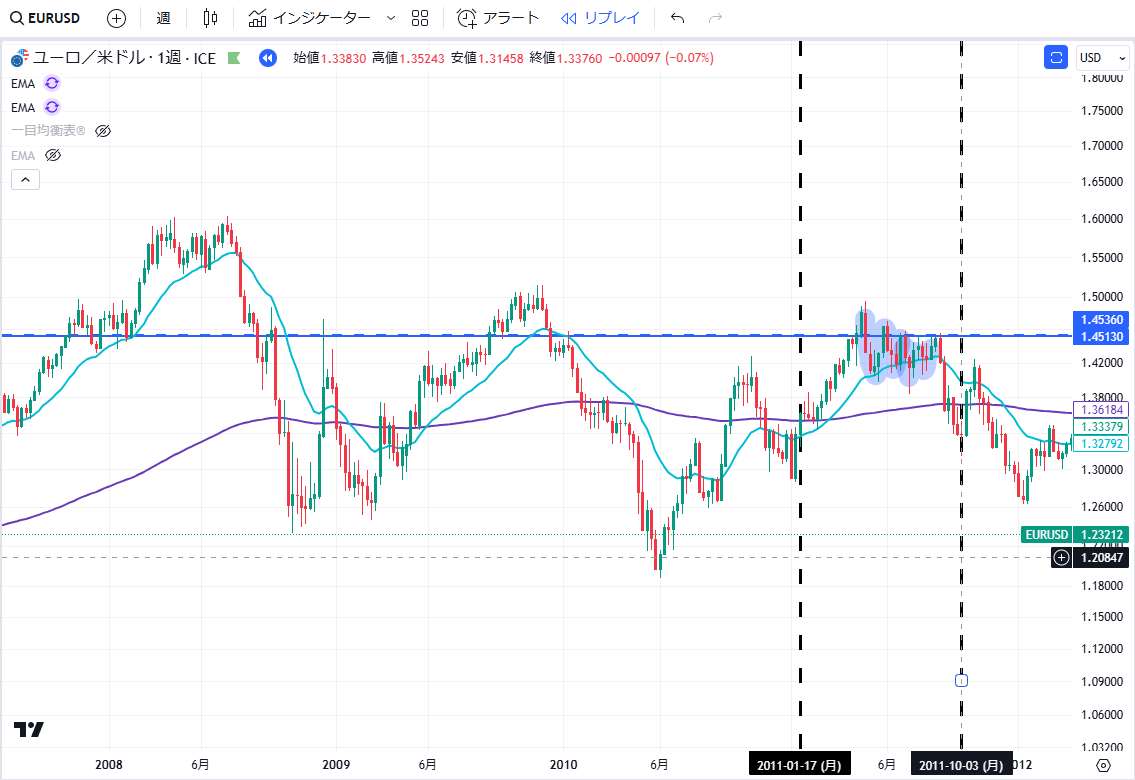This screenshot has width=1135, height=780.
Task: Click the blue replay rewind icon beside ICE
Action: pyautogui.click(x=267, y=58)
